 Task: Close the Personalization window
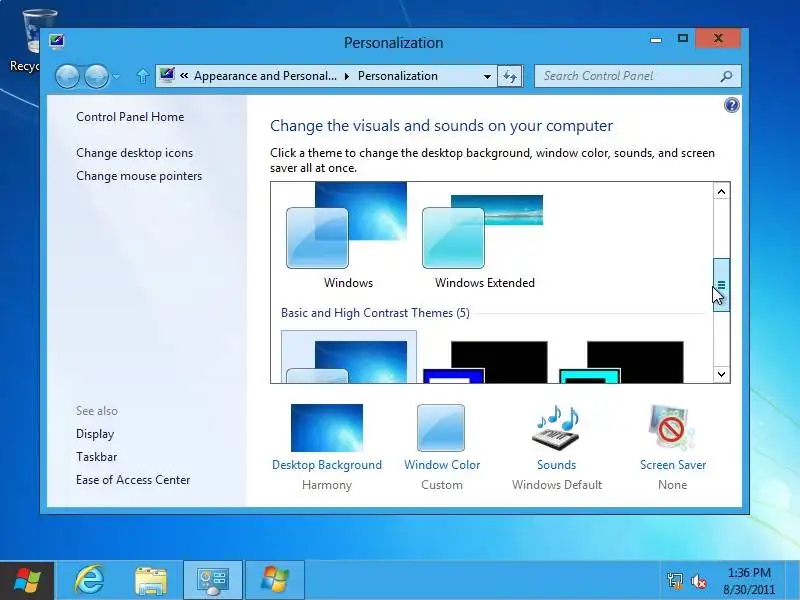click(x=718, y=38)
